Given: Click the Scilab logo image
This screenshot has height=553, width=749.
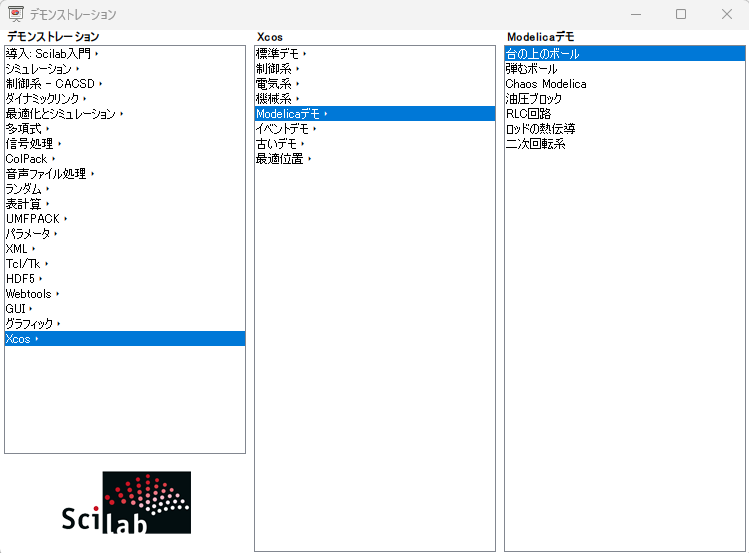Looking at the screenshot, I should [127, 502].
